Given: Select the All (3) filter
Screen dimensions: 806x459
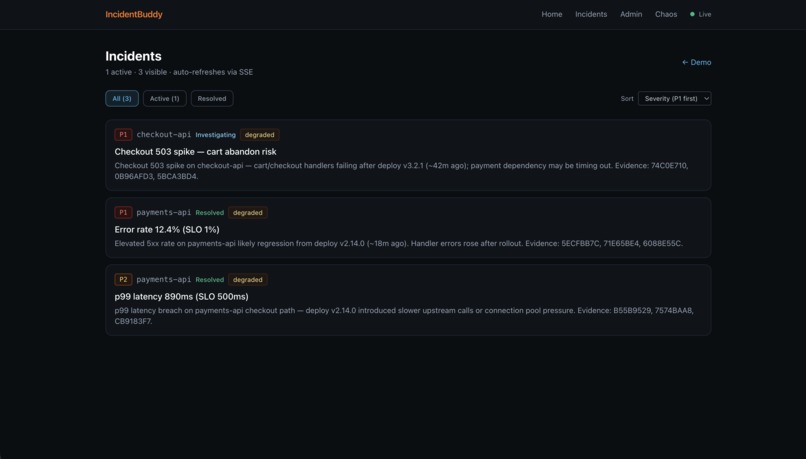Looking at the screenshot, I should tap(122, 98).
